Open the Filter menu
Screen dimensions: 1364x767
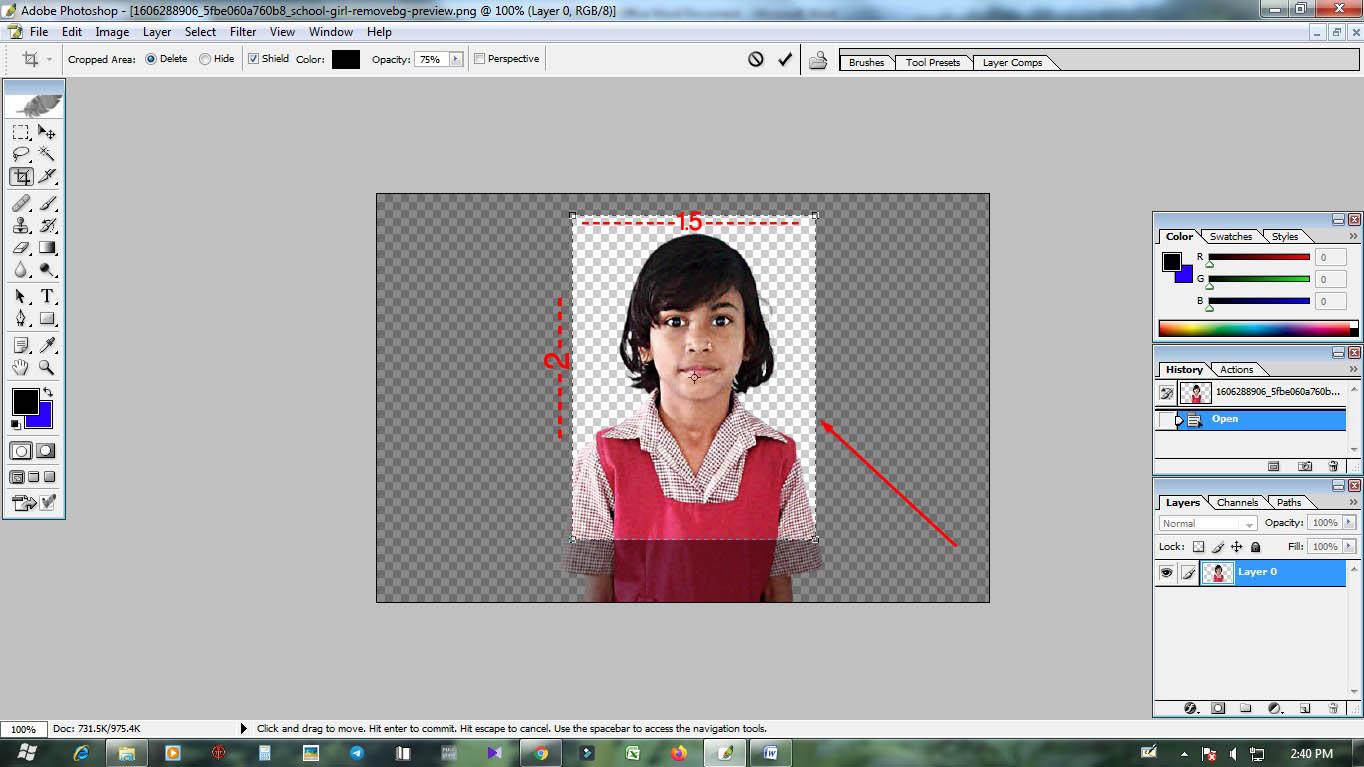(243, 32)
